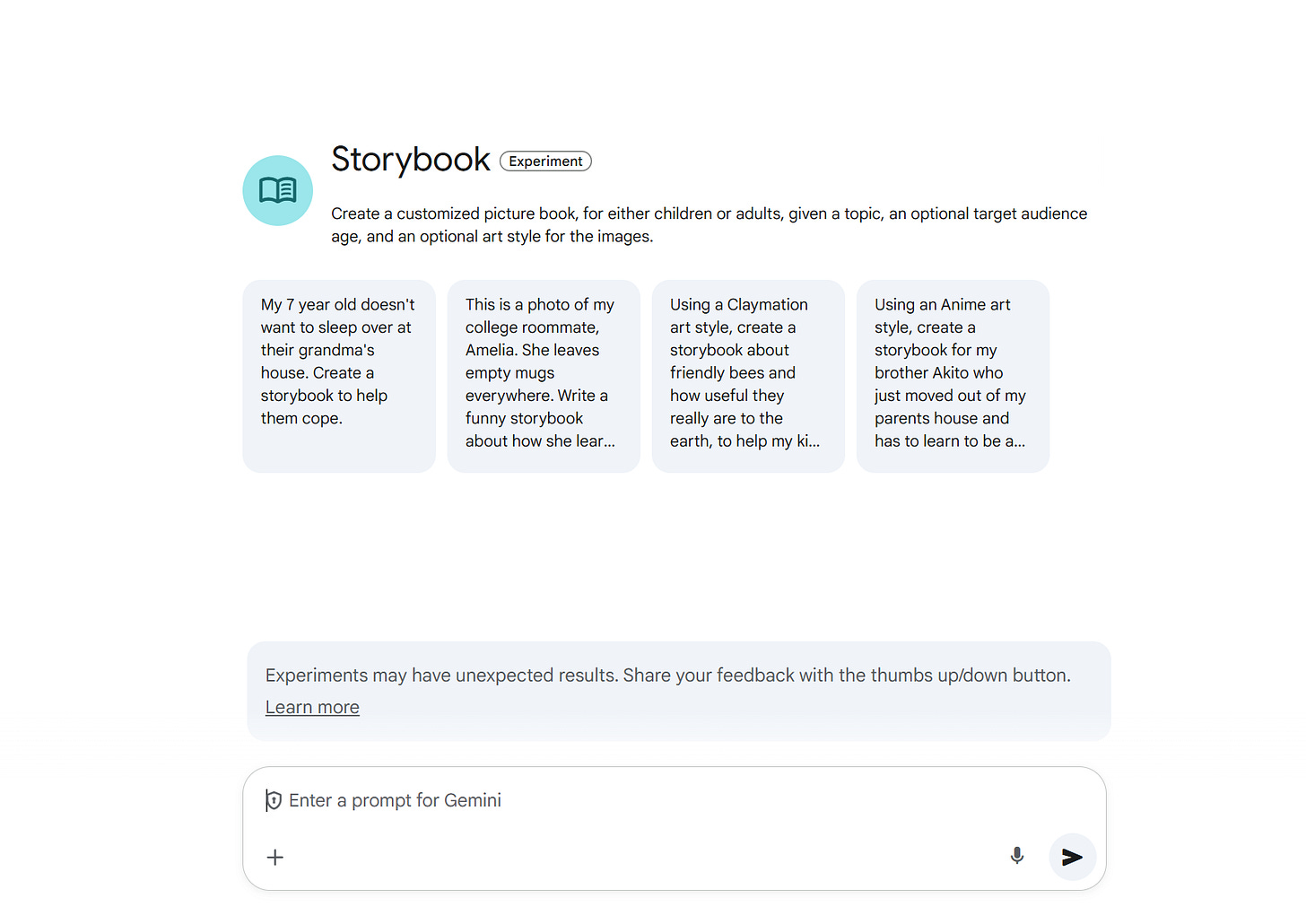Select the Claymation friendly bees prompt card

tap(748, 376)
